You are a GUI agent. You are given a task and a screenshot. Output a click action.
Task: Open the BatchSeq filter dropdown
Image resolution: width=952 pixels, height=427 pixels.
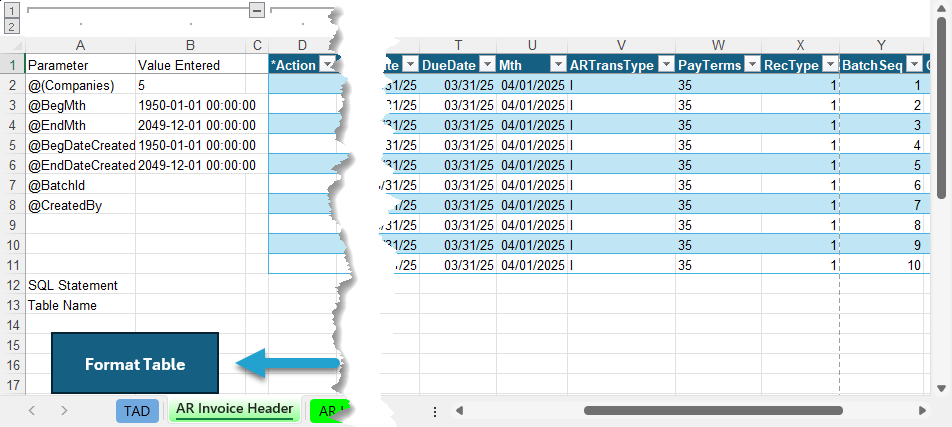914,65
